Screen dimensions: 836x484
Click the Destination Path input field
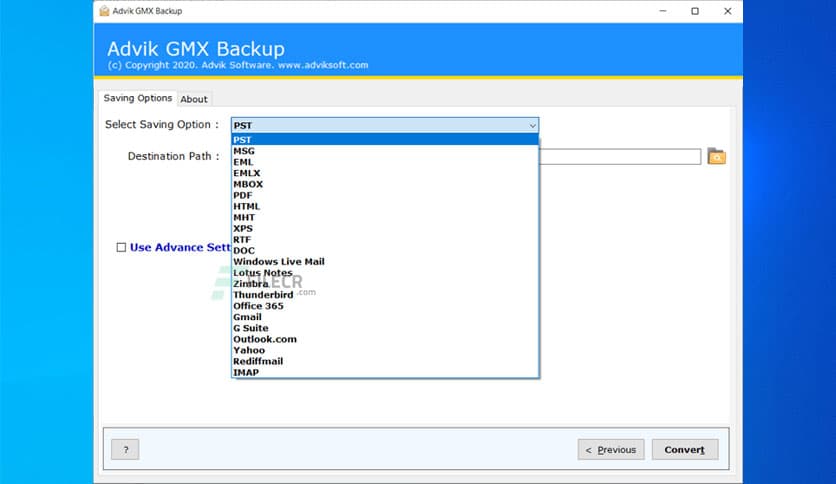(620, 157)
